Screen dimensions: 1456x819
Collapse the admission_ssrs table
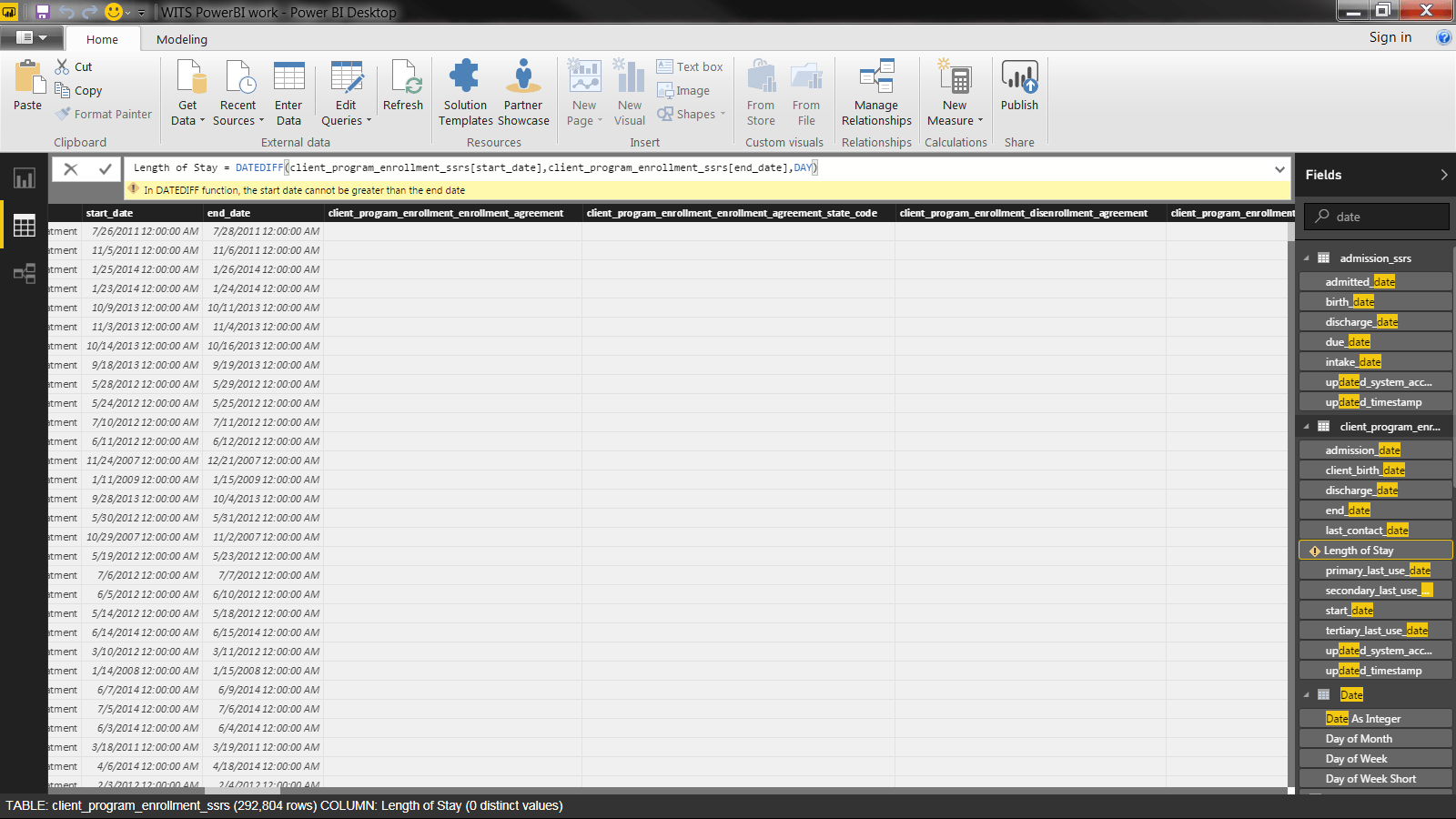(1307, 258)
